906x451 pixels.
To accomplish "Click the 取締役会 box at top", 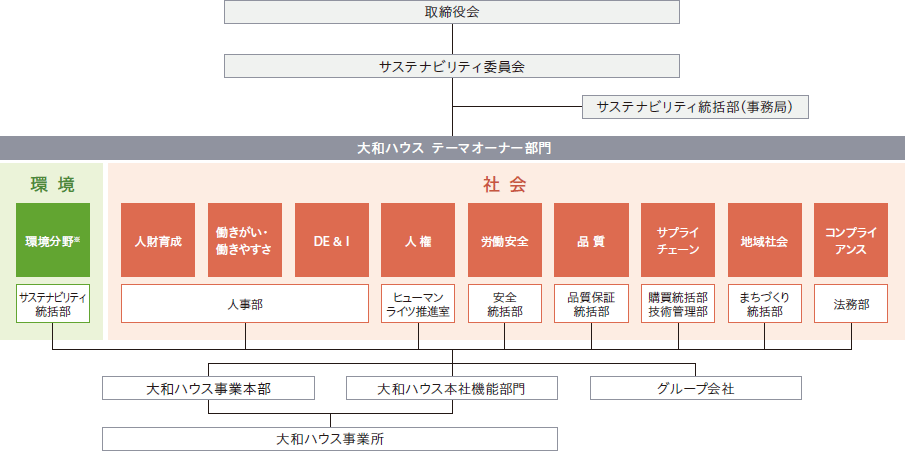I will tap(452, 13).
